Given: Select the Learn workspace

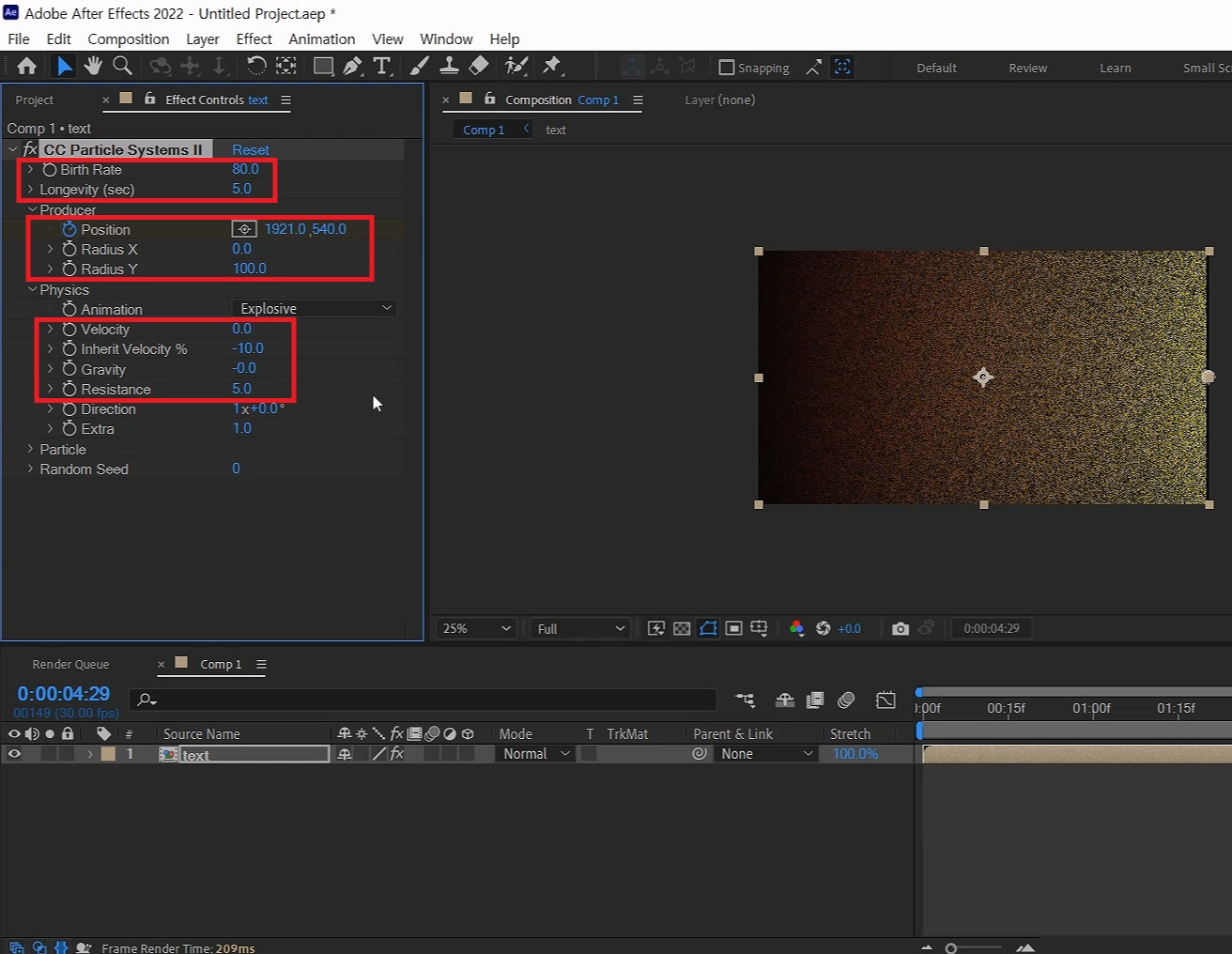Looking at the screenshot, I should pyautogui.click(x=1116, y=68).
